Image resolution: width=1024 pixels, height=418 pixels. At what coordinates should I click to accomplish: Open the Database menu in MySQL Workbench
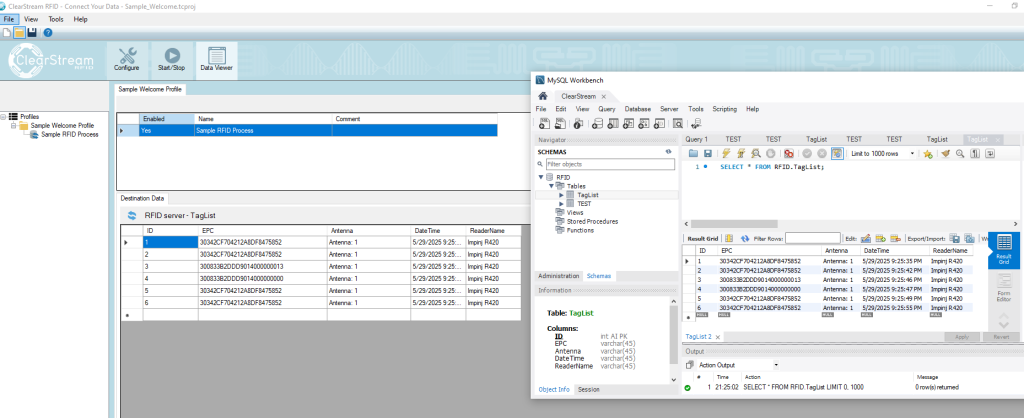tap(637, 108)
